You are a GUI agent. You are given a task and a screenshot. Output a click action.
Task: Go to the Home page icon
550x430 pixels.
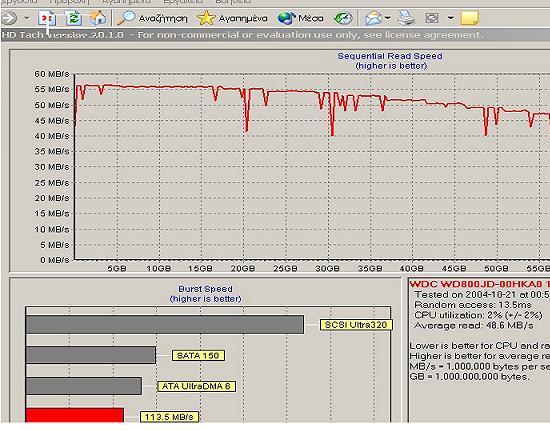click(x=98, y=18)
